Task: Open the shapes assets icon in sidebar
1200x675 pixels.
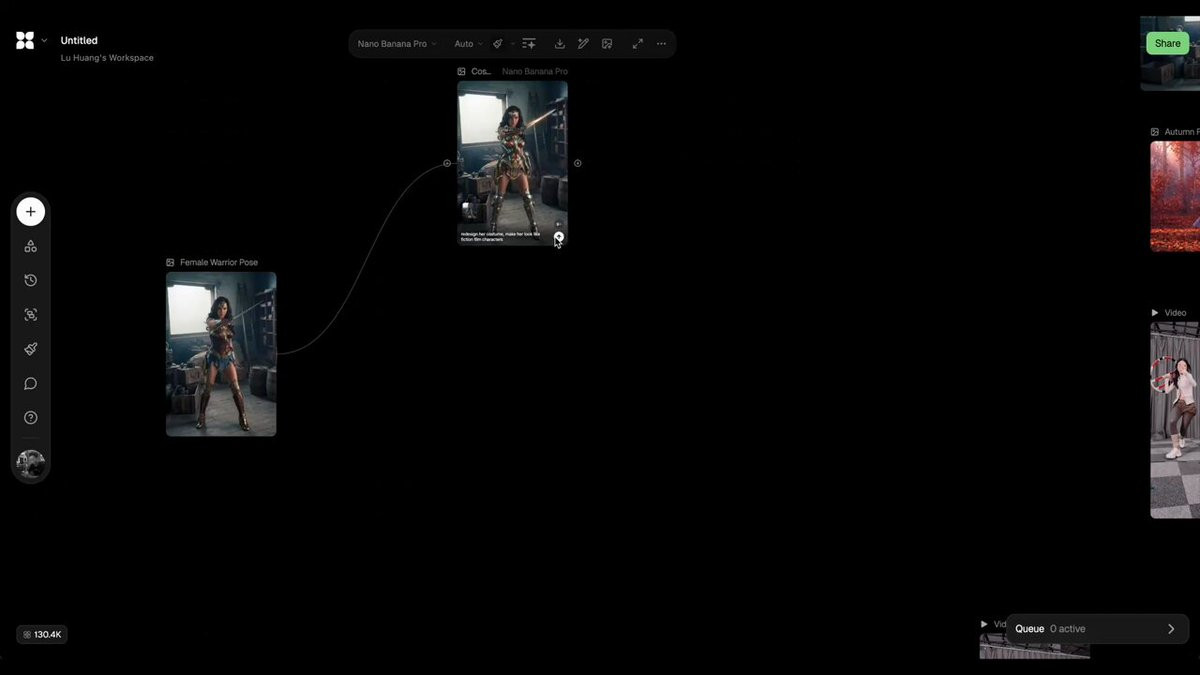Action: 30,246
